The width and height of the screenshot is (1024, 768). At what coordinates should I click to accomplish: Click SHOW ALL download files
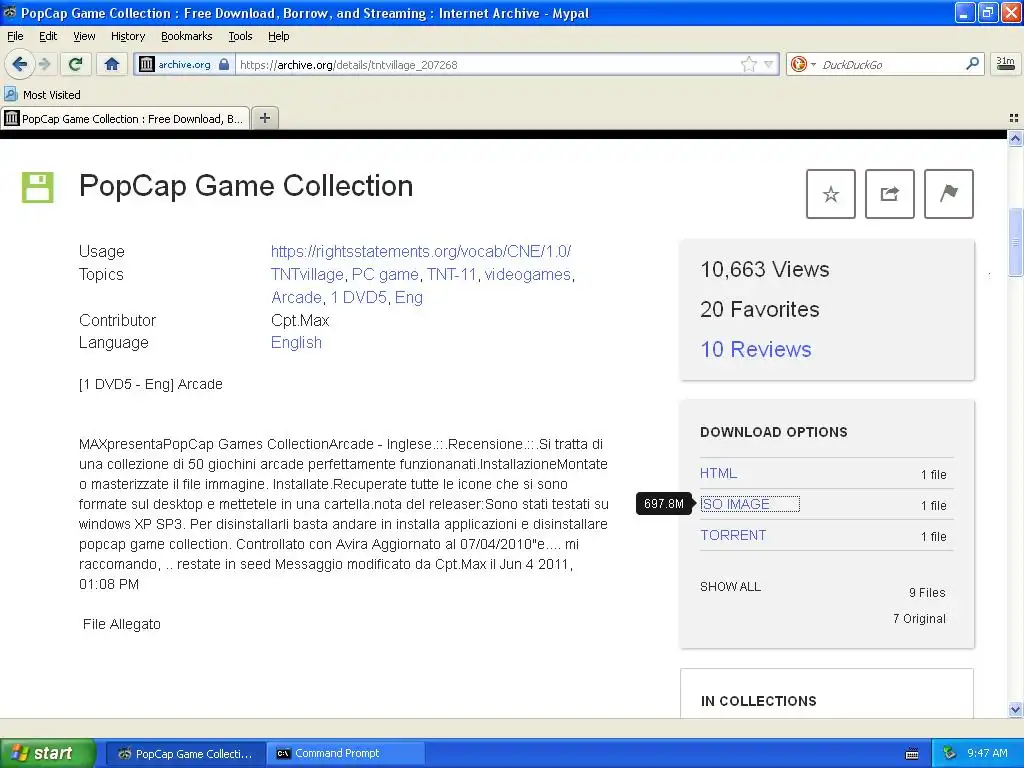pyautogui.click(x=730, y=586)
